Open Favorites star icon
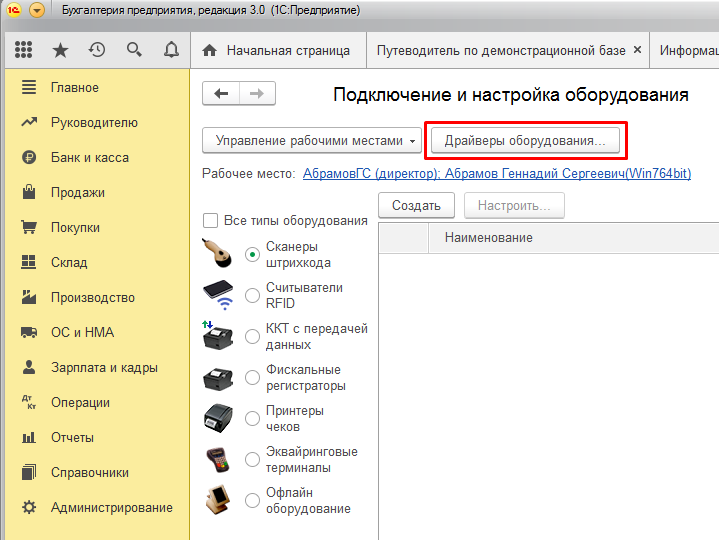 (60, 50)
